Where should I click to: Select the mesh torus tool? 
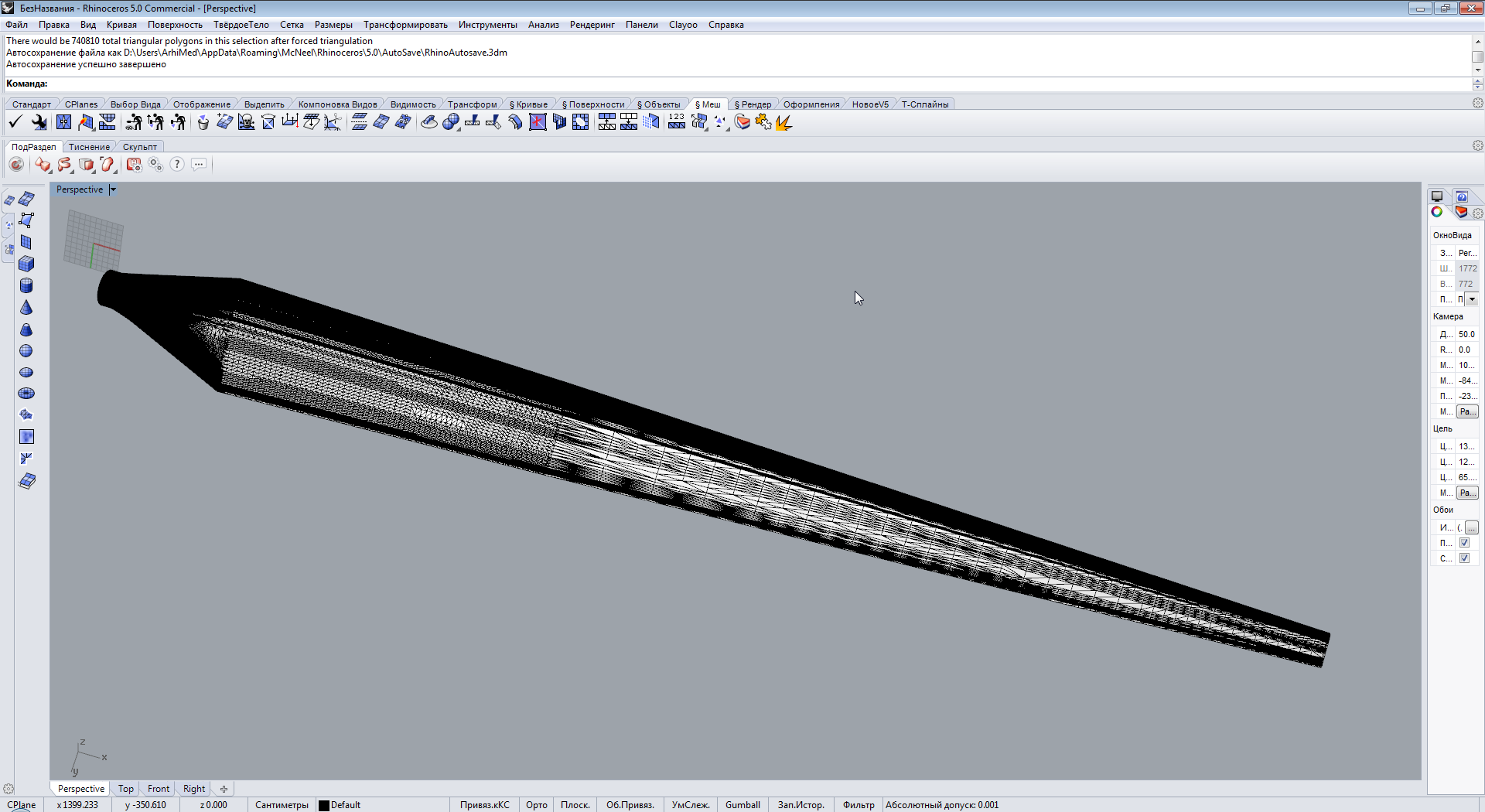[x=26, y=394]
